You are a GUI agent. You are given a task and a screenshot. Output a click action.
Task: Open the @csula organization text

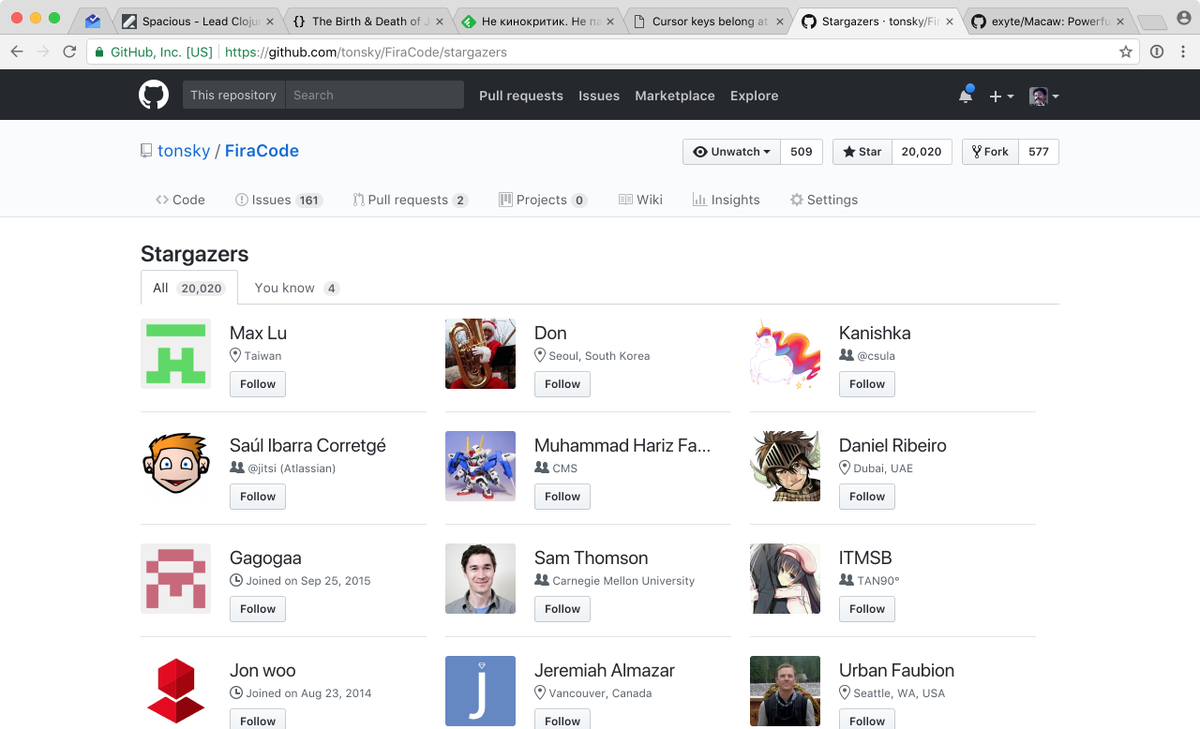876,356
